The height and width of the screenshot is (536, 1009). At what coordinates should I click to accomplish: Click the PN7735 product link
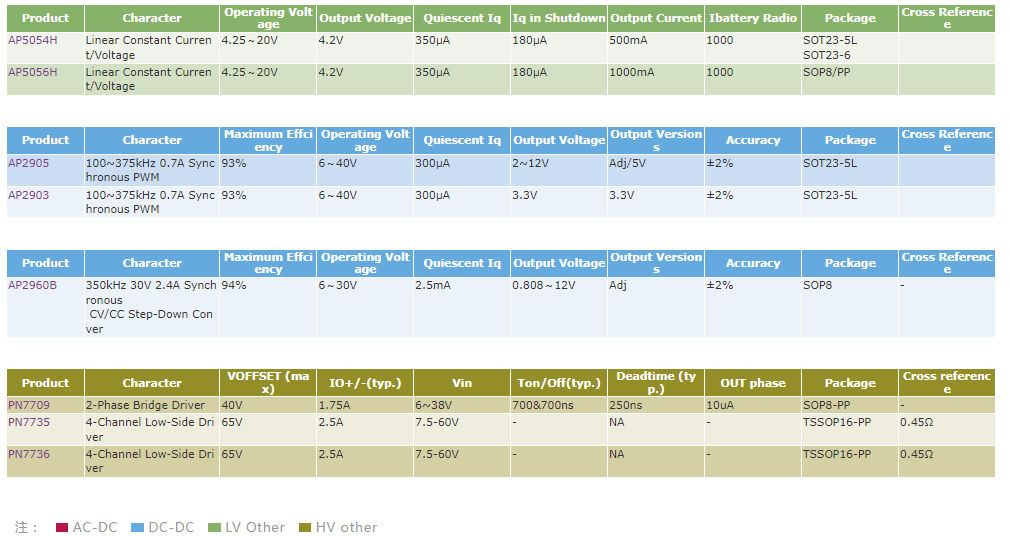point(29,423)
